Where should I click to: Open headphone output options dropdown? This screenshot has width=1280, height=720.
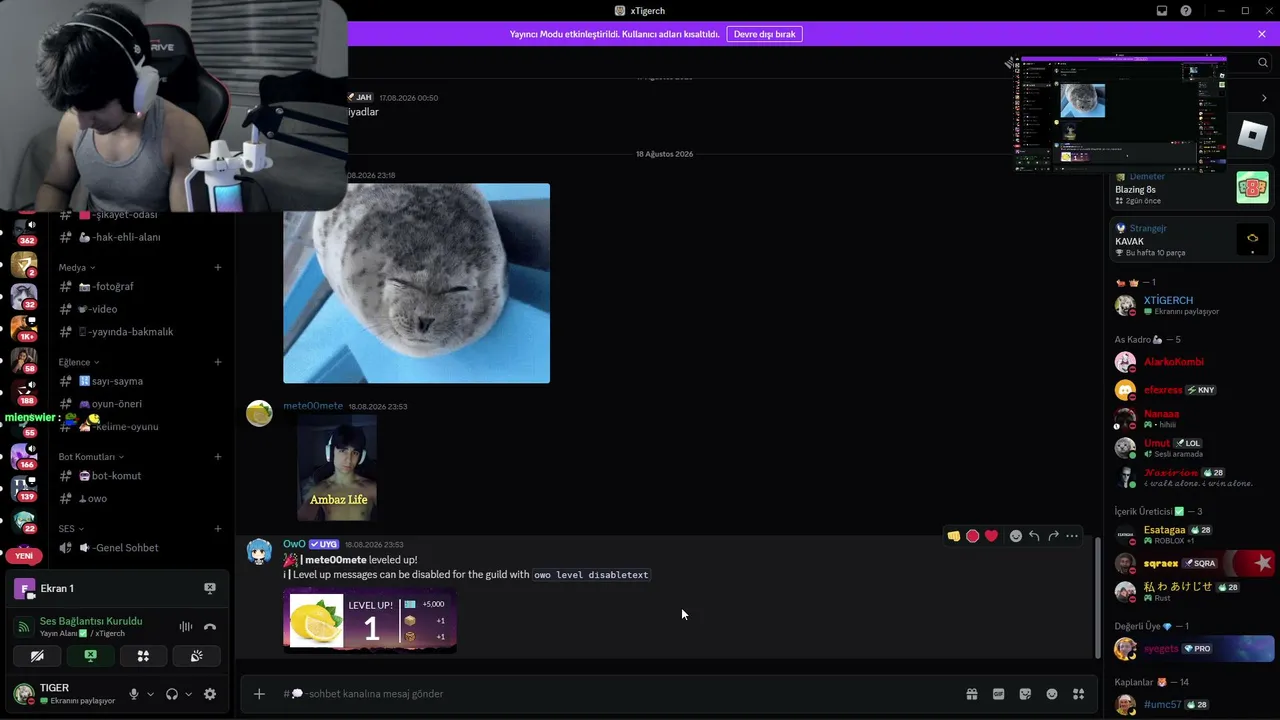click(x=189, y=694)
